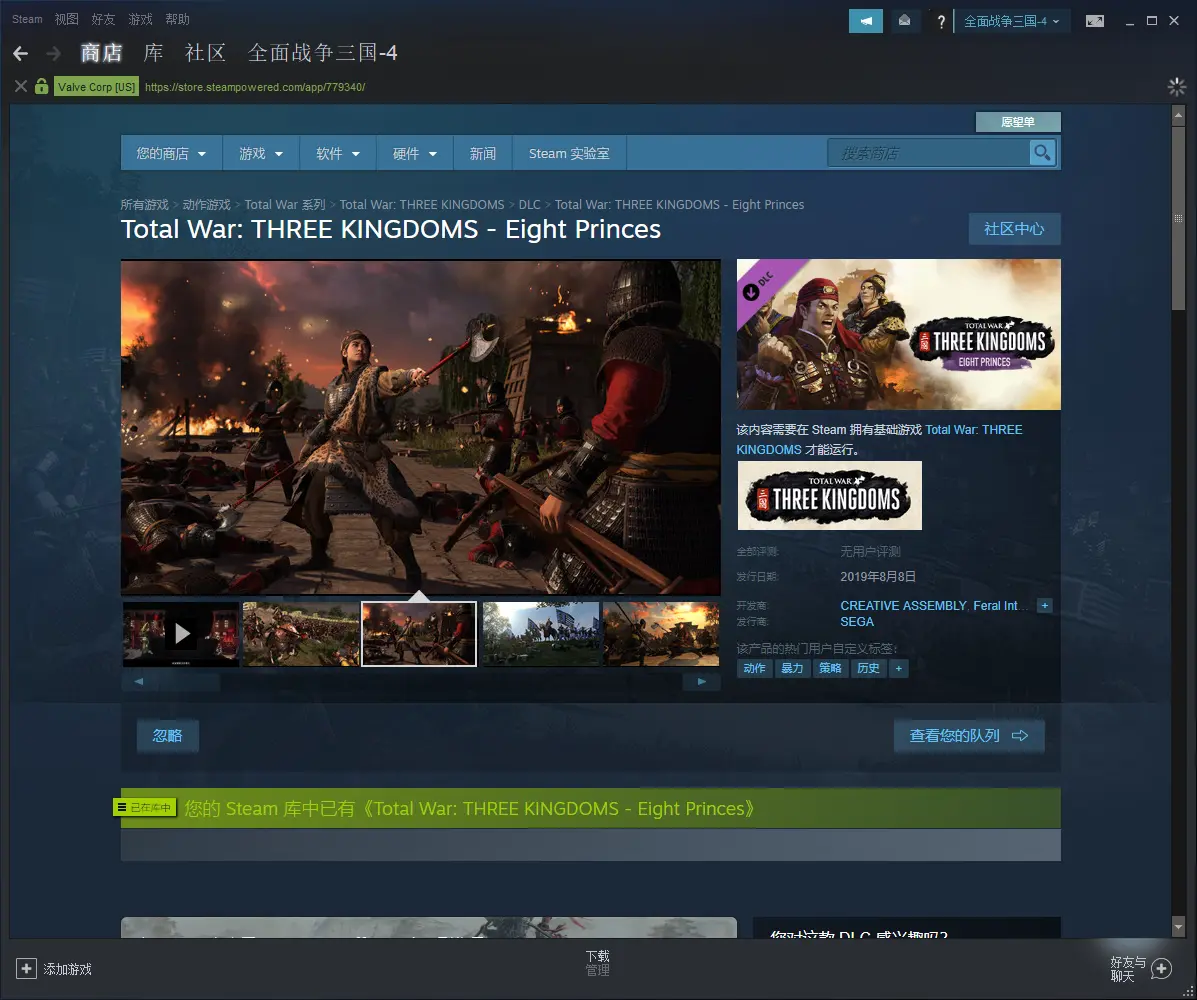
Task: Open CREATIVE ASSEMBLY developer link
Action: pyautogui.click(x=903, y=605)
